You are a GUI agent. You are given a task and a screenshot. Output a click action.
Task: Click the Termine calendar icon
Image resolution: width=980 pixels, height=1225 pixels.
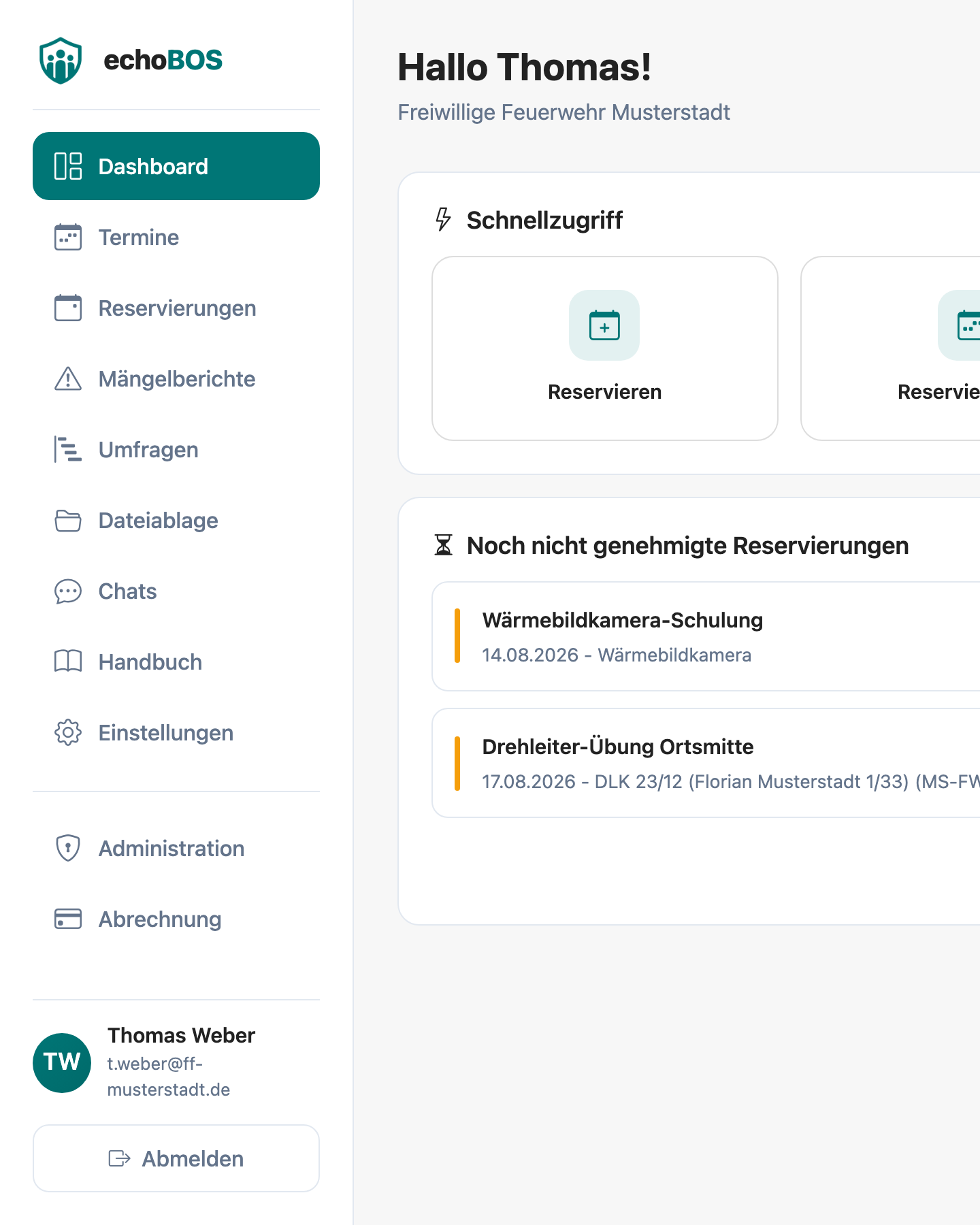(x=68, y=237)
